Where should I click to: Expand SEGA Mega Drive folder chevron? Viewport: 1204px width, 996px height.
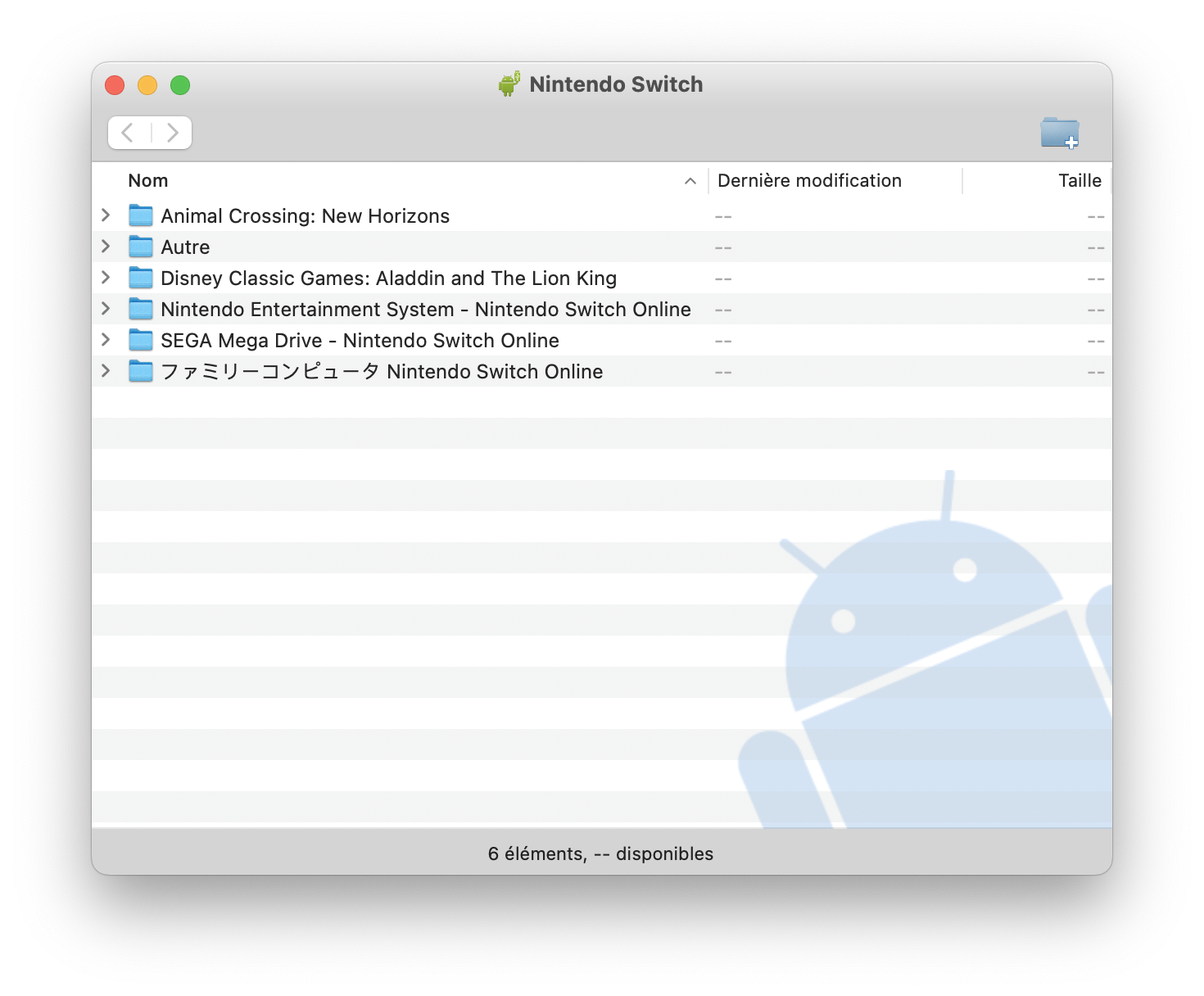tap(106, 340)
